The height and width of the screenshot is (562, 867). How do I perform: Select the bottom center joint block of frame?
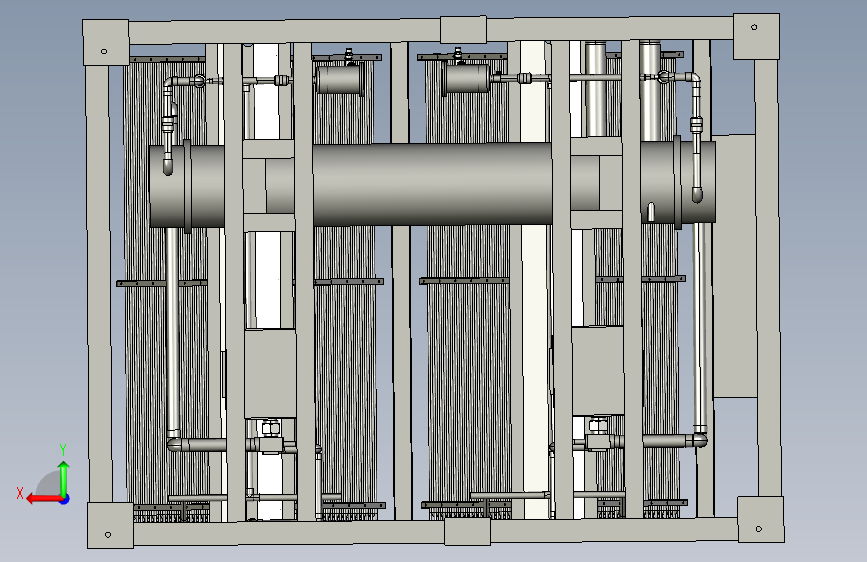(x=467, y=531)
